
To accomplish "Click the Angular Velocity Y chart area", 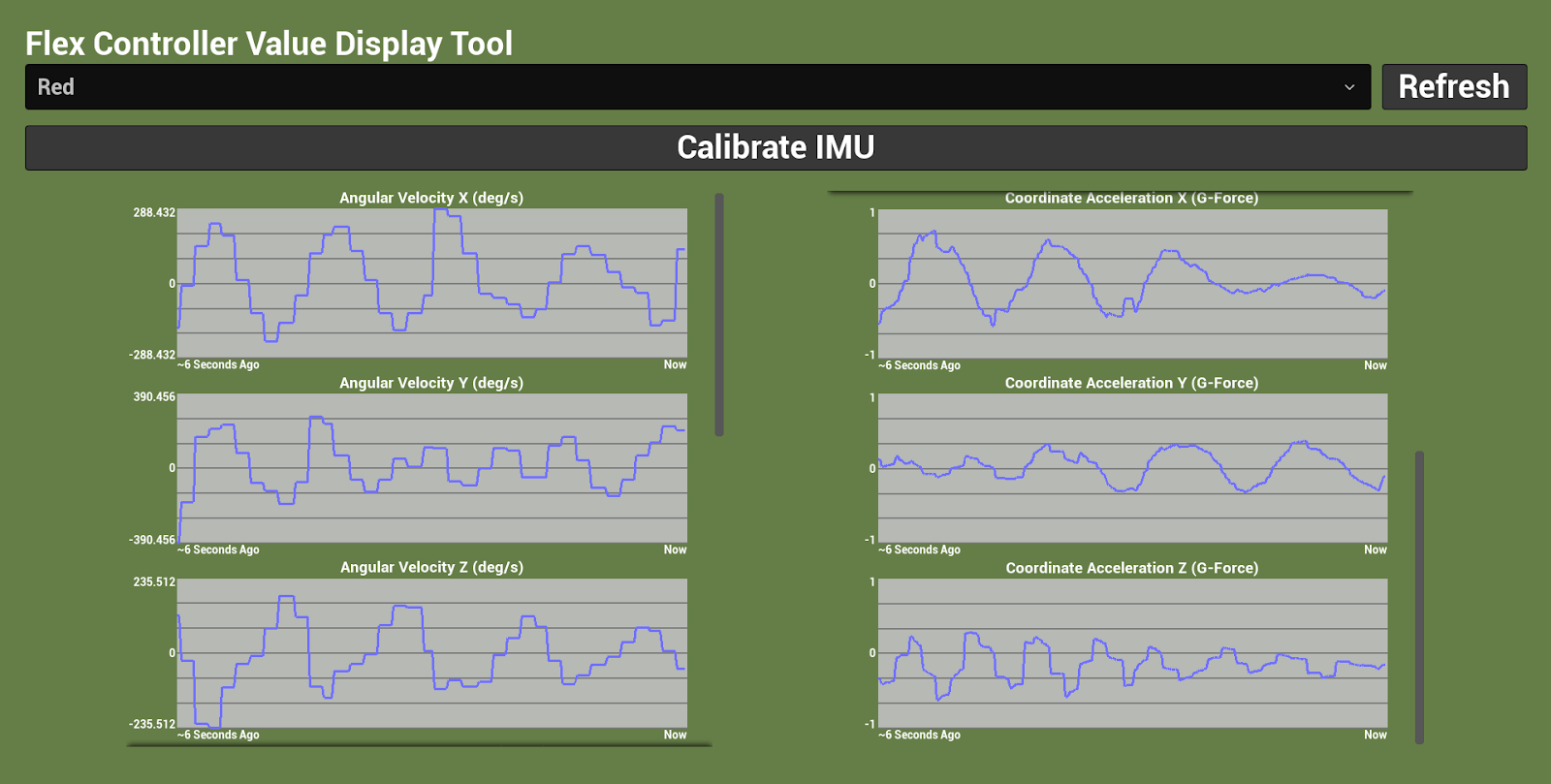I will tap(432, 468).
